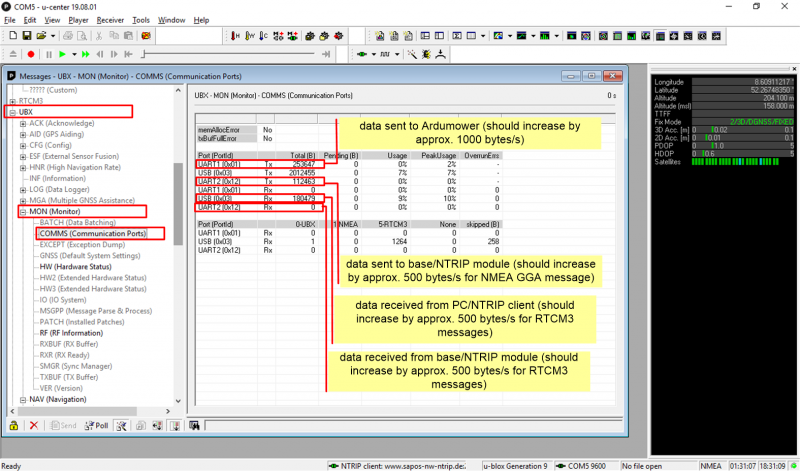Screen dimensions: 800x471
Task: Click the Hotstart thermometer H icon
Action: point(235,36)
